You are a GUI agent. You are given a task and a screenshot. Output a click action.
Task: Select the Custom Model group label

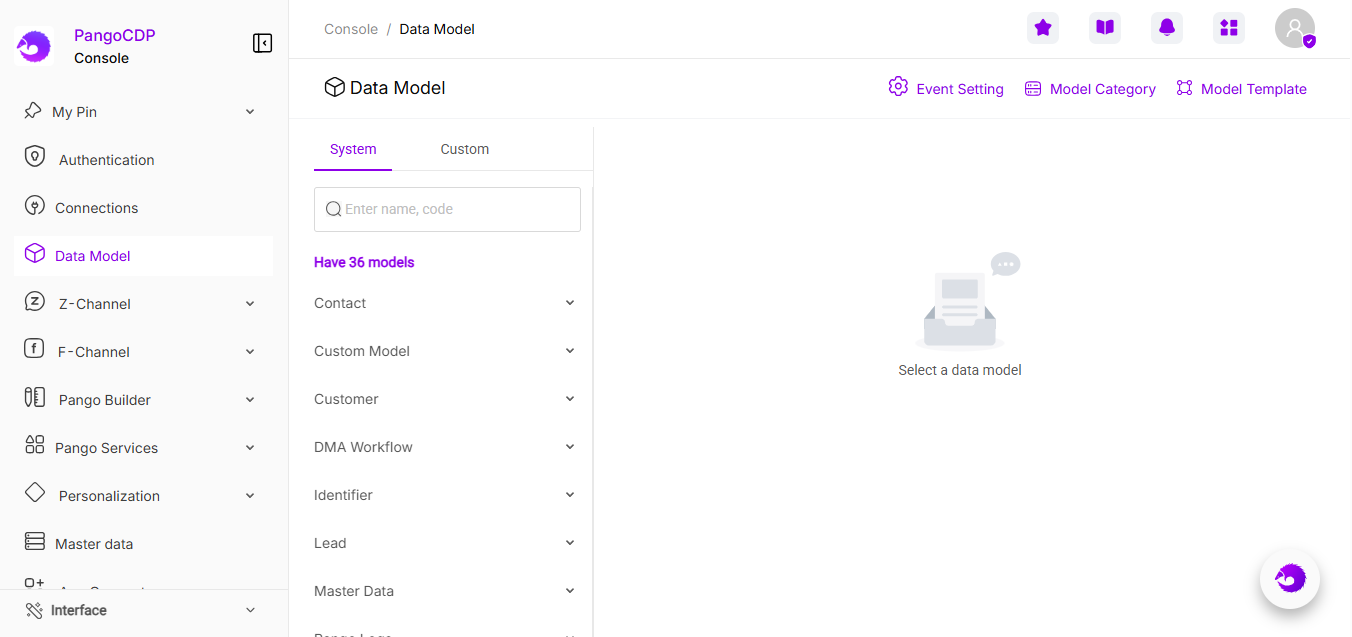pos(362,351)
